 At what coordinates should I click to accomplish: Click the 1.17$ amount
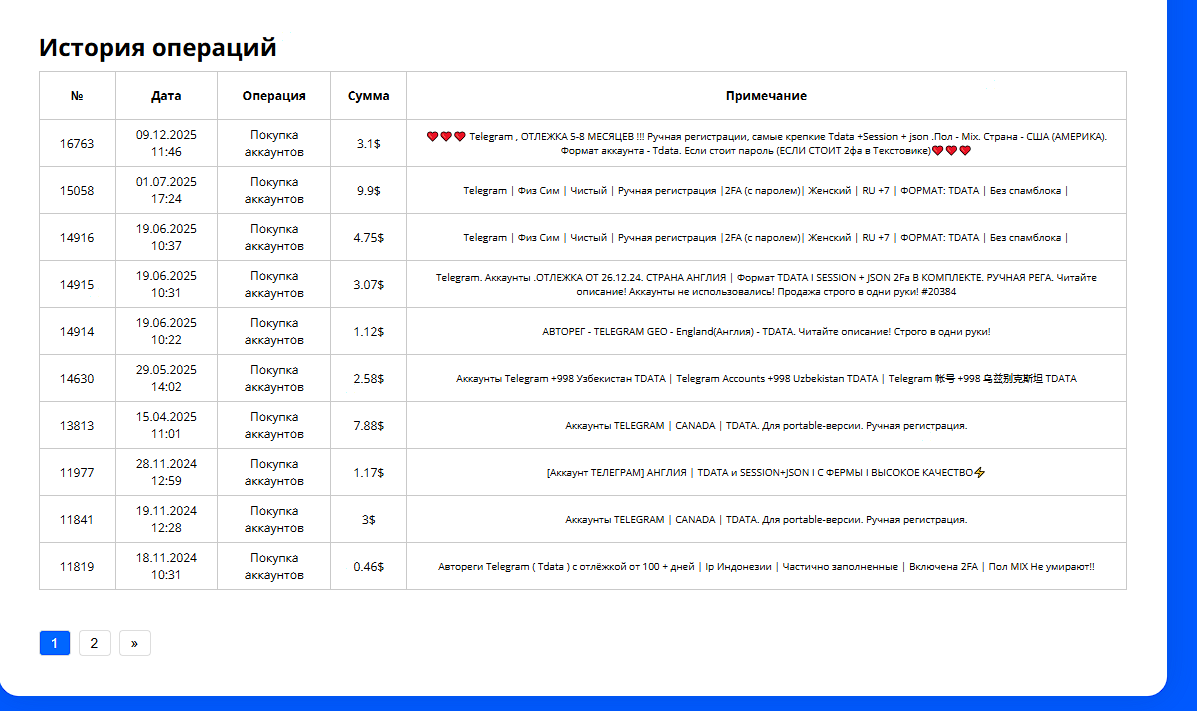click(x=369, y=473)
